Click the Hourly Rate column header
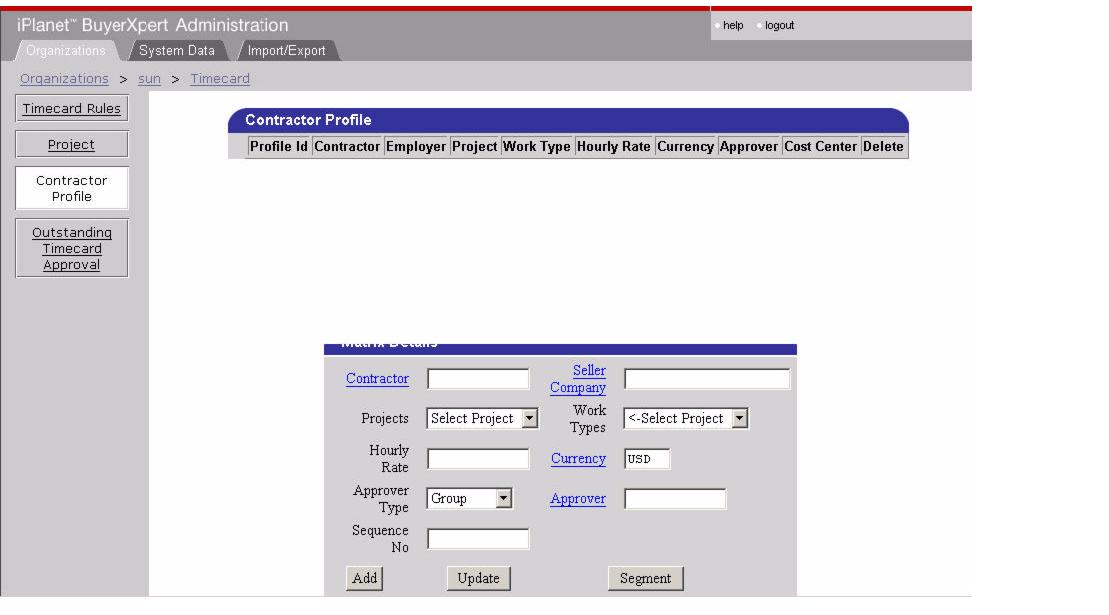1109x615 pixels. [613, 146]
